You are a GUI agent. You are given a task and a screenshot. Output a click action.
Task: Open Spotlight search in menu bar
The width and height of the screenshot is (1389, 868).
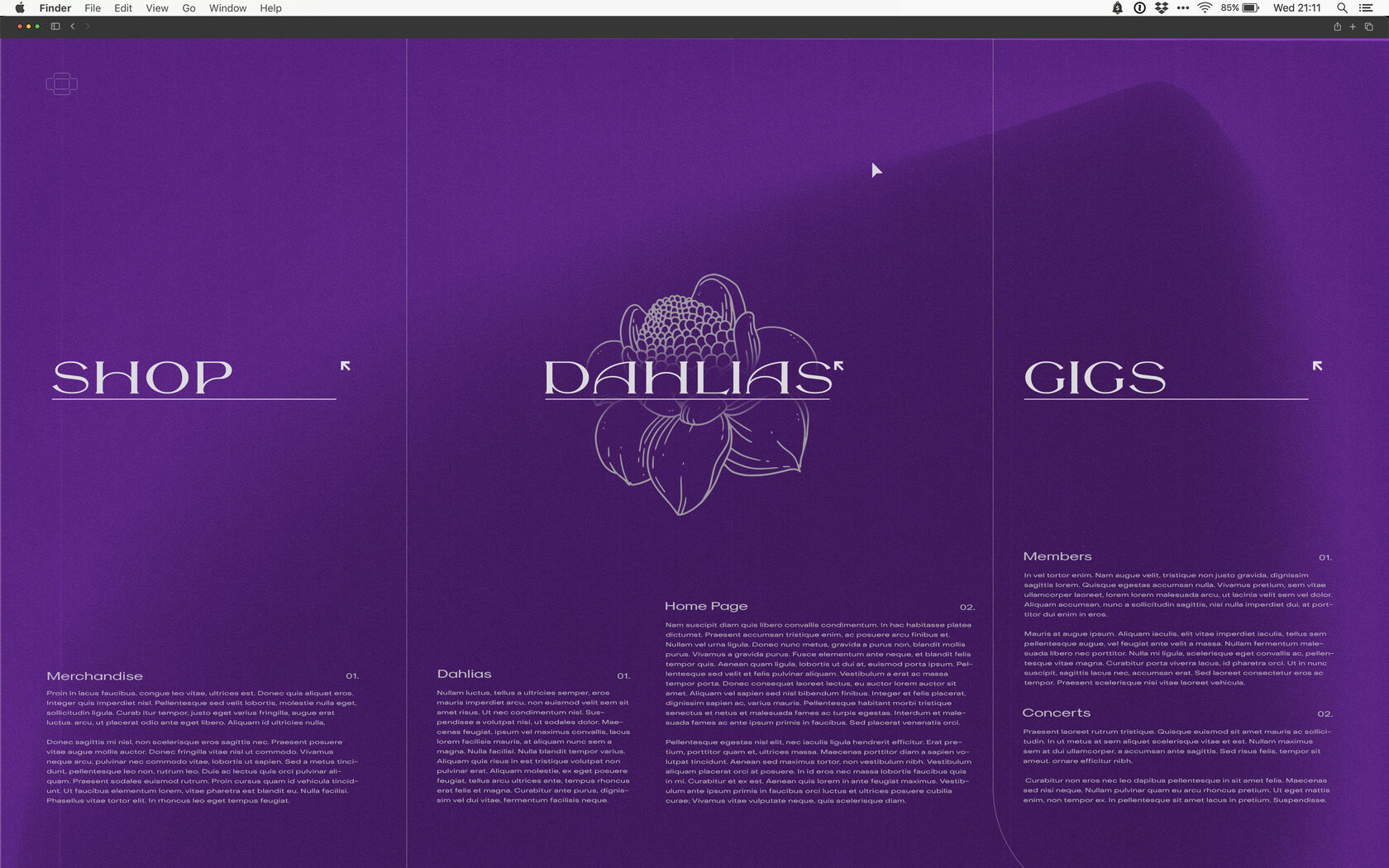pyautogui.click(x=1342, y=8)
